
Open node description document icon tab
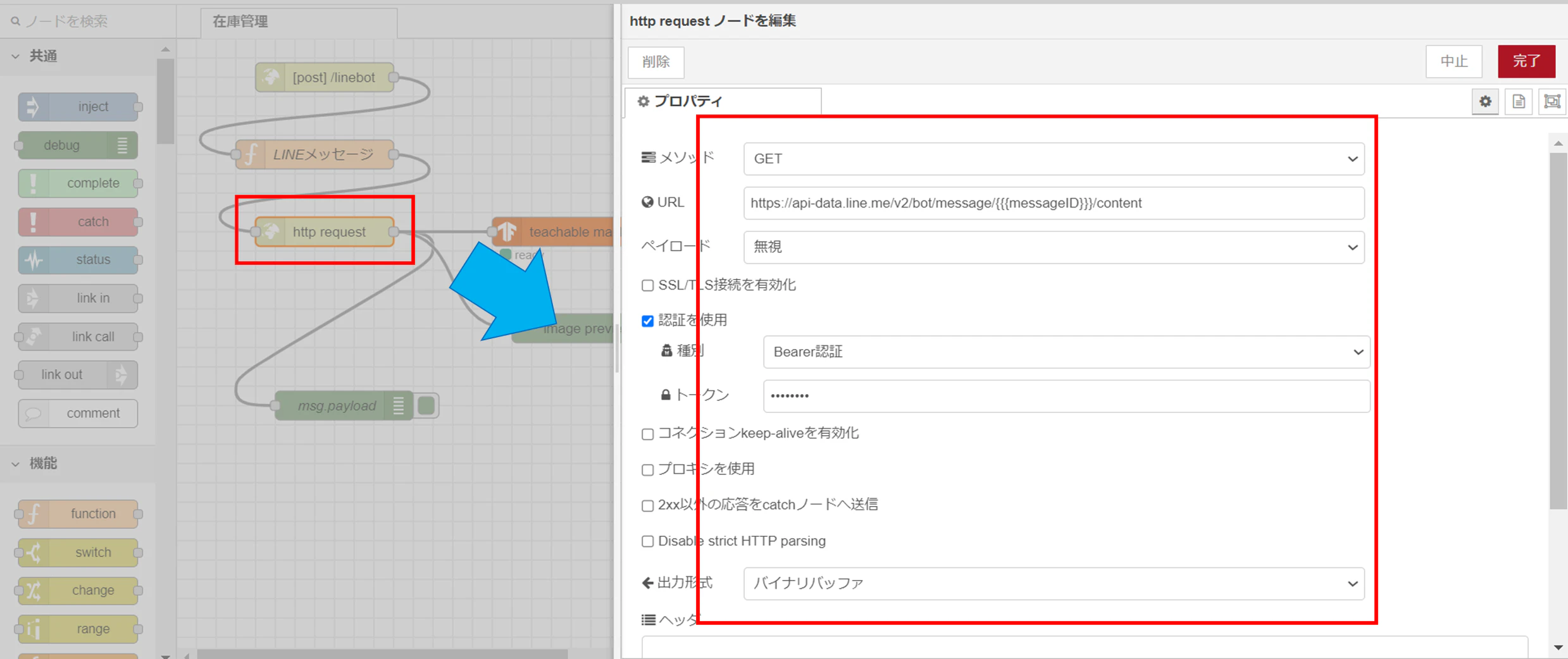pyautogui.click(x=1519, y=102)
